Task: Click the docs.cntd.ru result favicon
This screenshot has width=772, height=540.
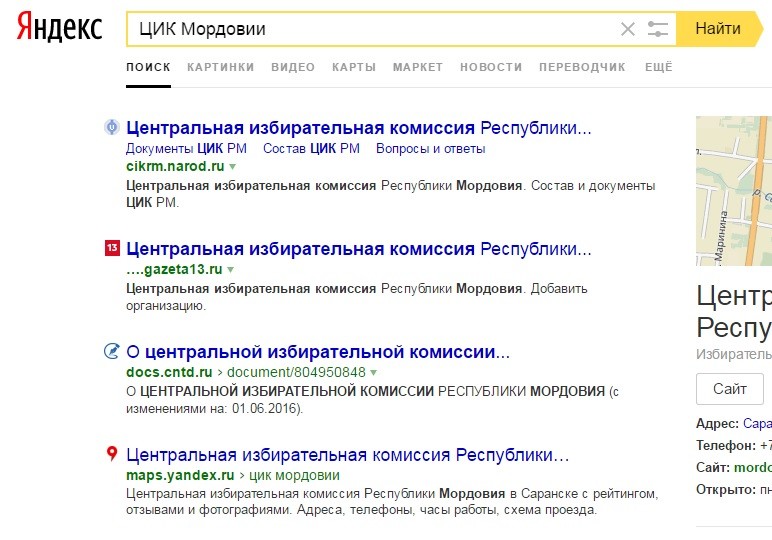Action: [112, 351]
